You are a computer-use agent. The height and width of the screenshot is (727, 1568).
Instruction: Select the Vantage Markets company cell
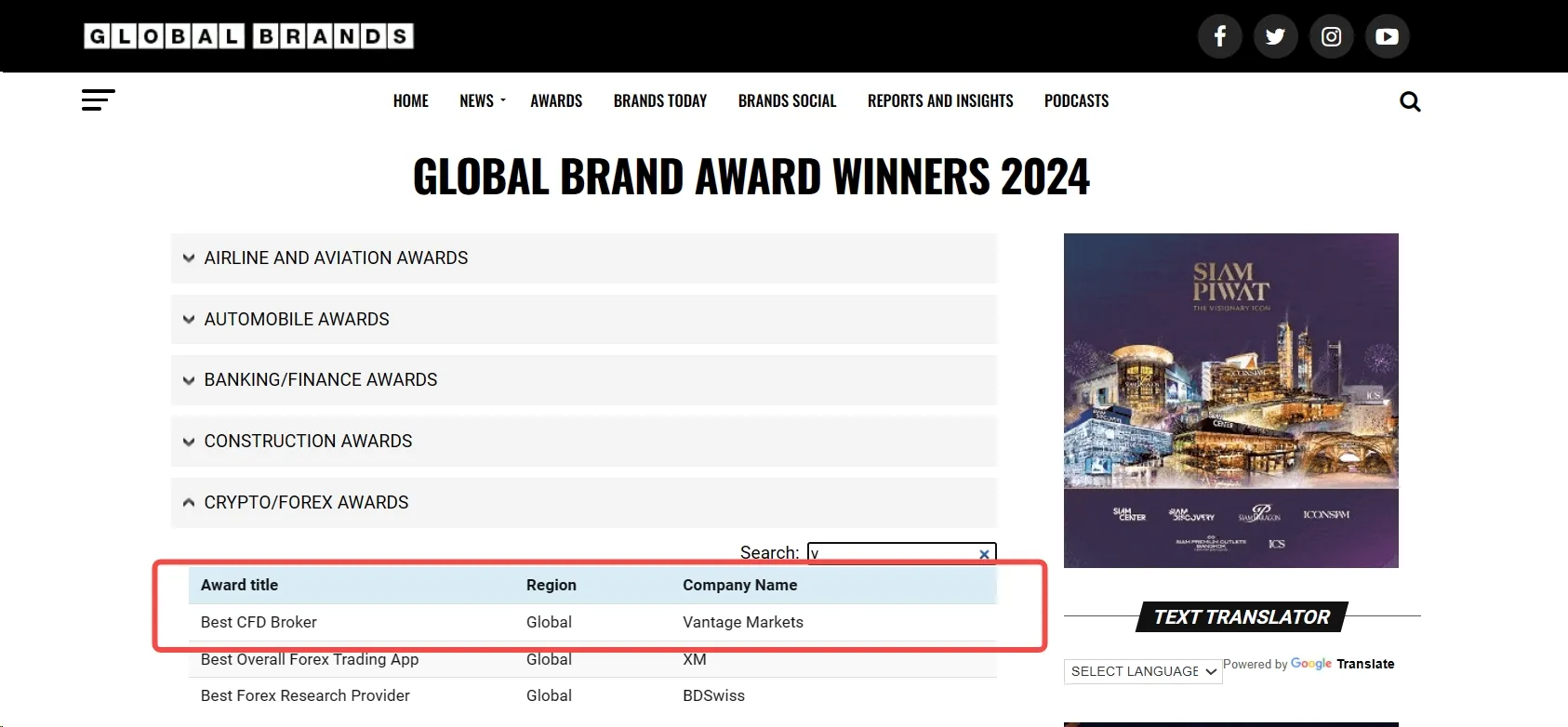743,622
